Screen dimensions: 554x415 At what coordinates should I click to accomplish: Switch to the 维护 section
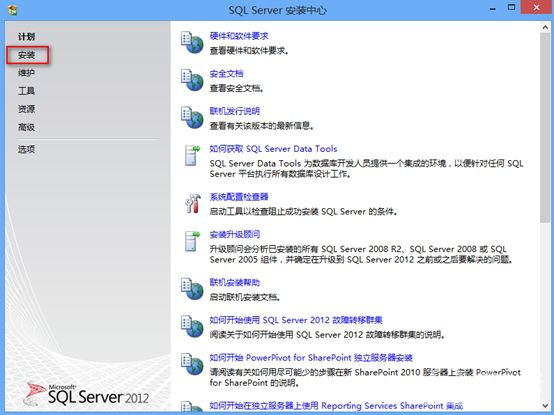(26, 73)
